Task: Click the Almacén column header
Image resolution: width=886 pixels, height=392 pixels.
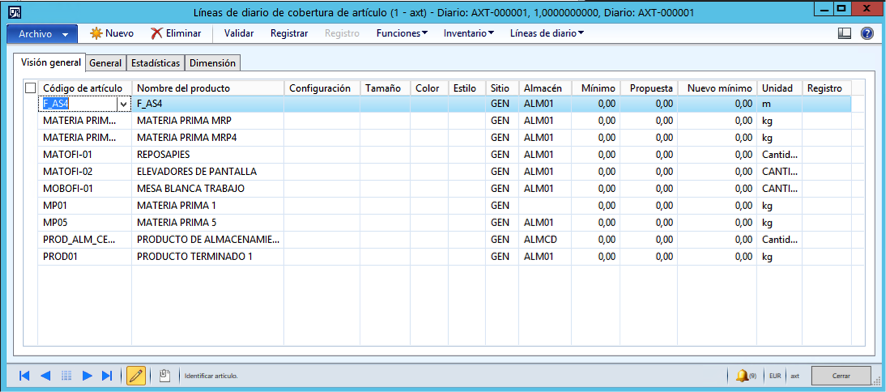Action: [x=546, y=88]
